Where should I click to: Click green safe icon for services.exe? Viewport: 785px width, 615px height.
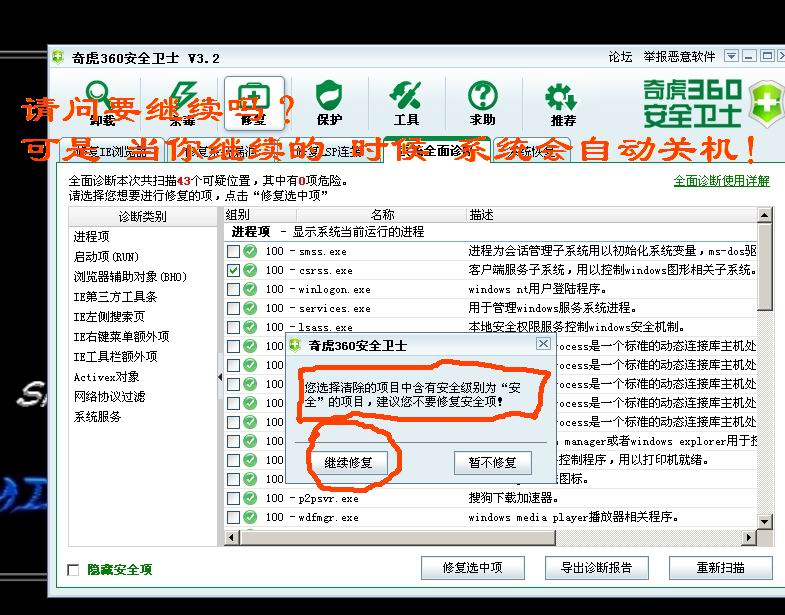(250, 308)
